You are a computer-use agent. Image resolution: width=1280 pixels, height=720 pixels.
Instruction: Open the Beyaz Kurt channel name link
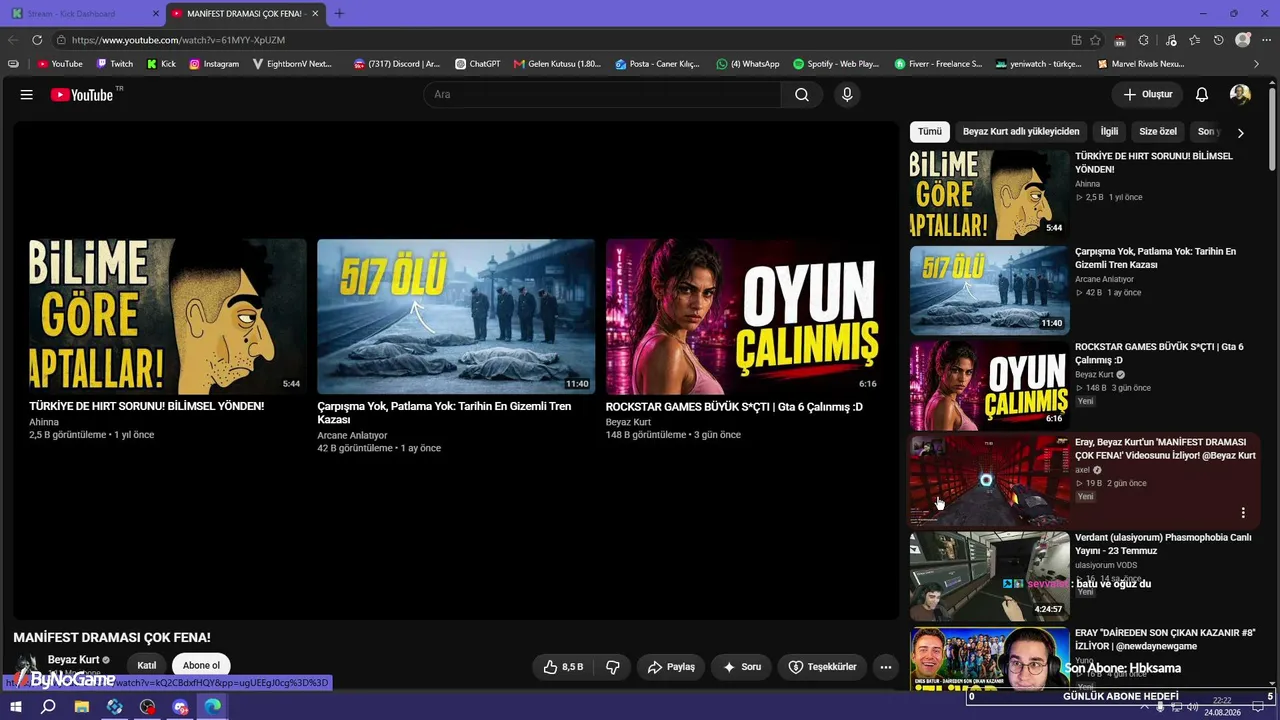pyautogui.click(x=74, y=660)
